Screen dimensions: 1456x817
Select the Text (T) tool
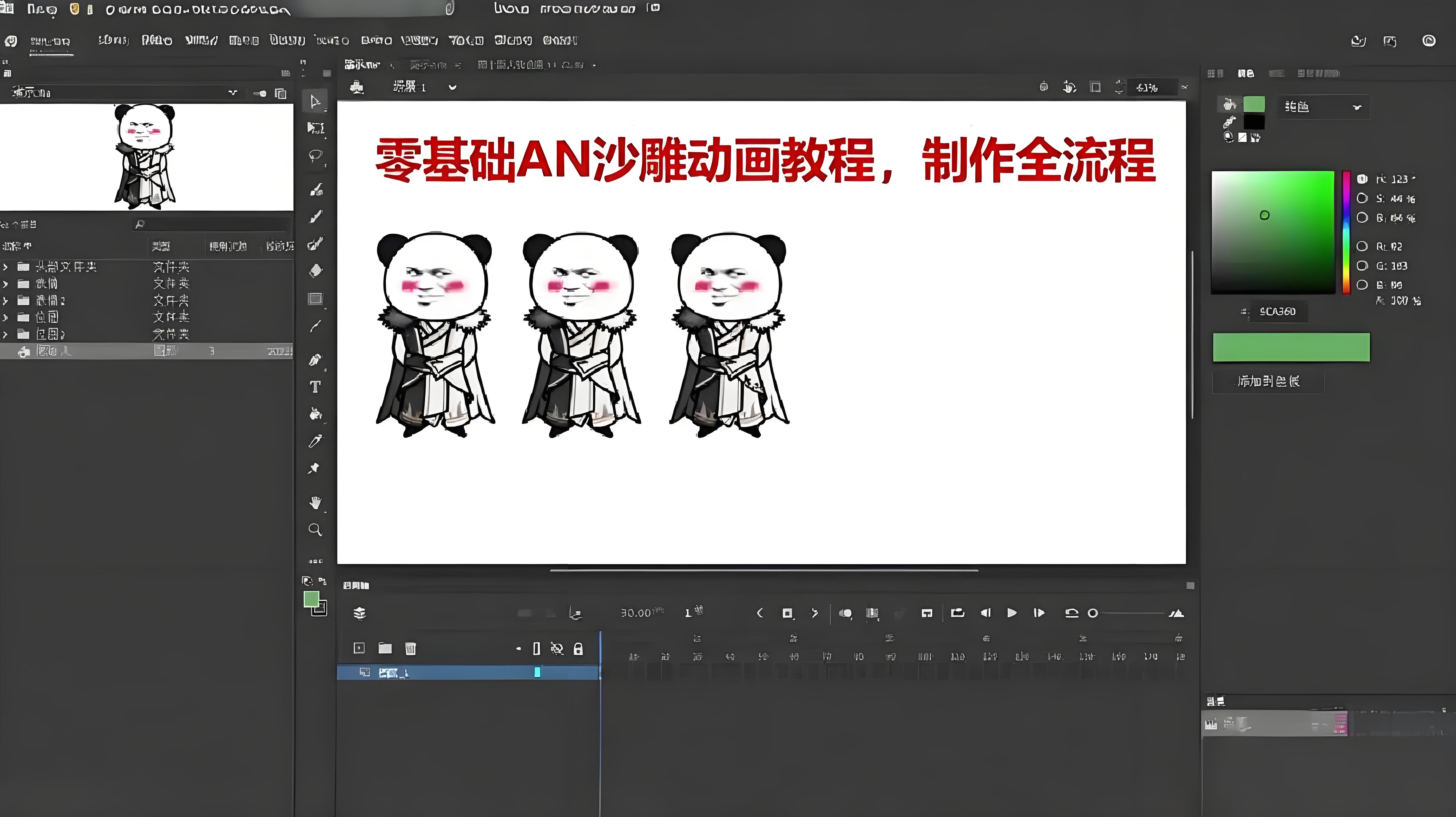(315, 387)
